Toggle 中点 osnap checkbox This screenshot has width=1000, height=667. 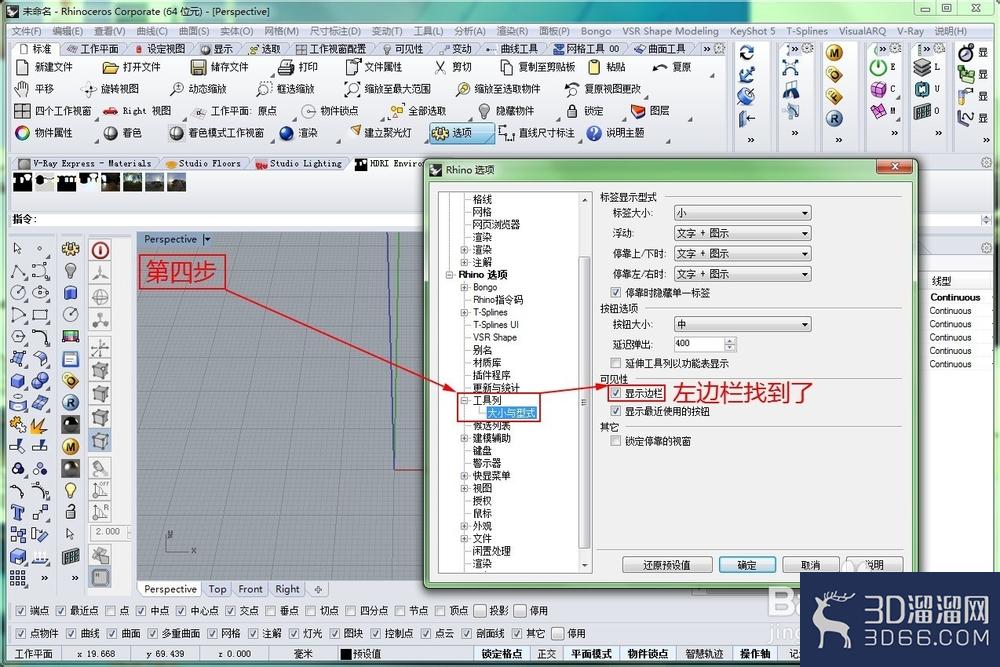141,610
